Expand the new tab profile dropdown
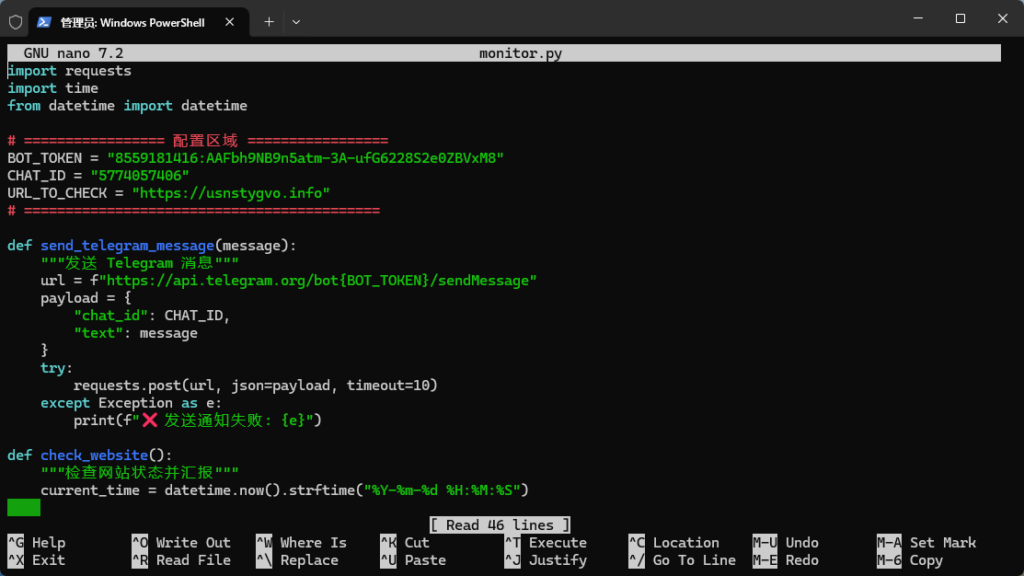 pyautogui.click(x=296, y=21)
